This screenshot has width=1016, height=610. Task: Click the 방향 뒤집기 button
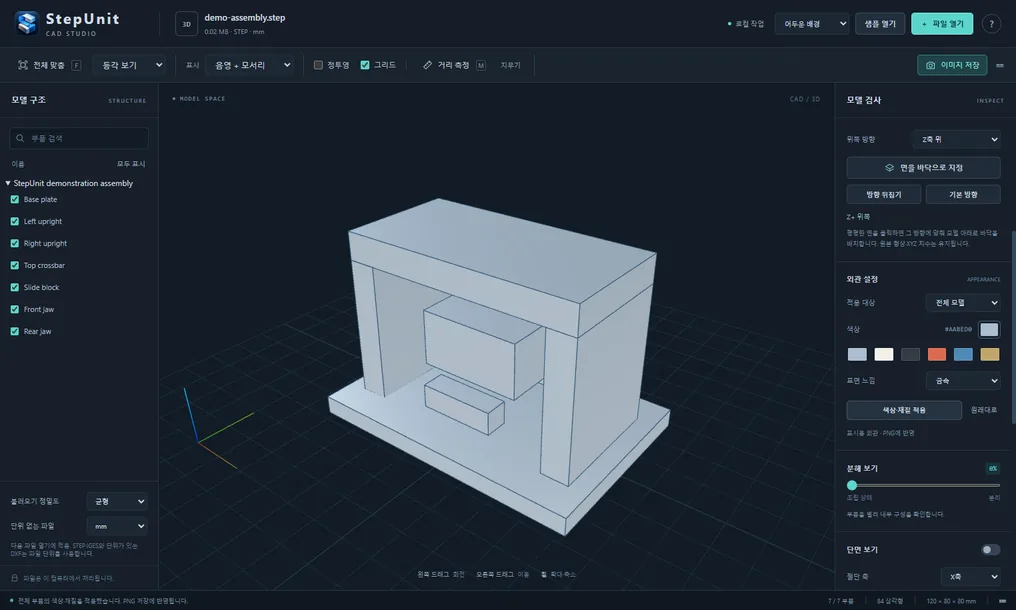(x=883, y=194)
